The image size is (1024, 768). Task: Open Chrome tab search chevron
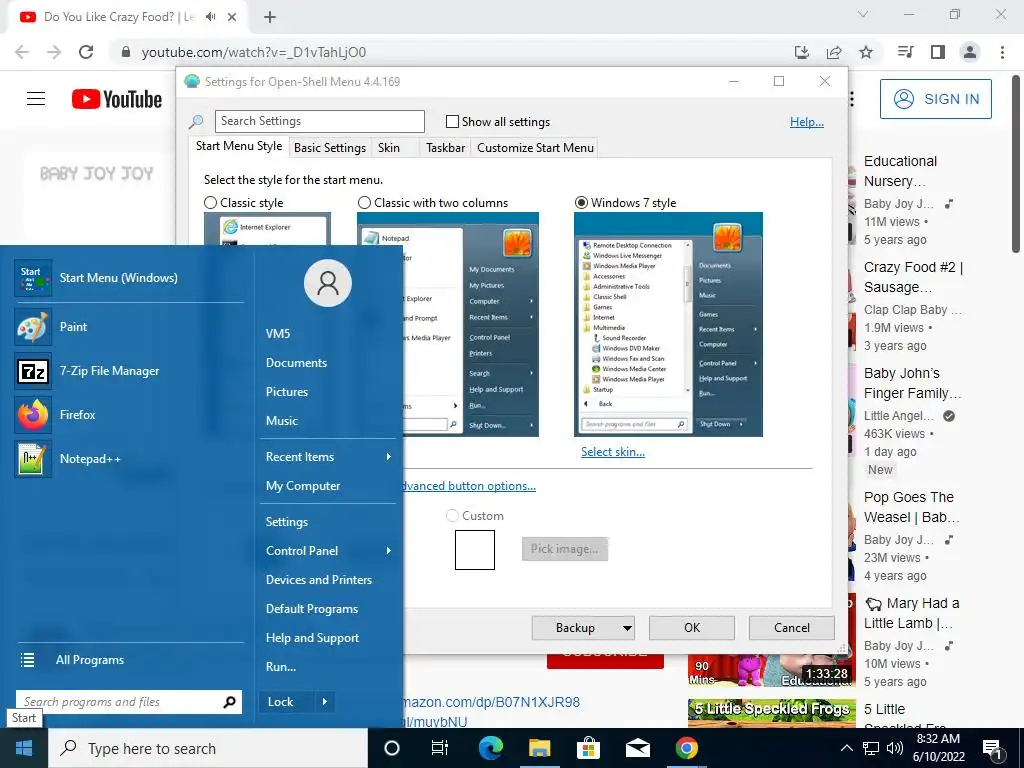pyautogui.click(x=863, y=14)
